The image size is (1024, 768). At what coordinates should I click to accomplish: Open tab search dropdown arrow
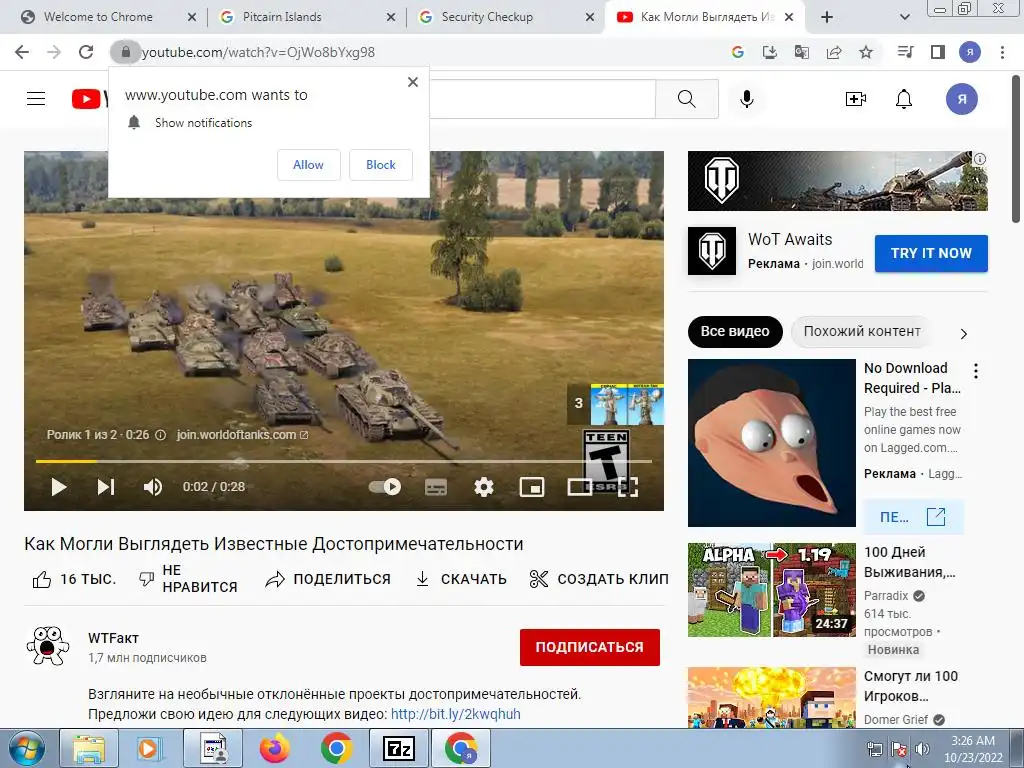click(x=905, y=17)
